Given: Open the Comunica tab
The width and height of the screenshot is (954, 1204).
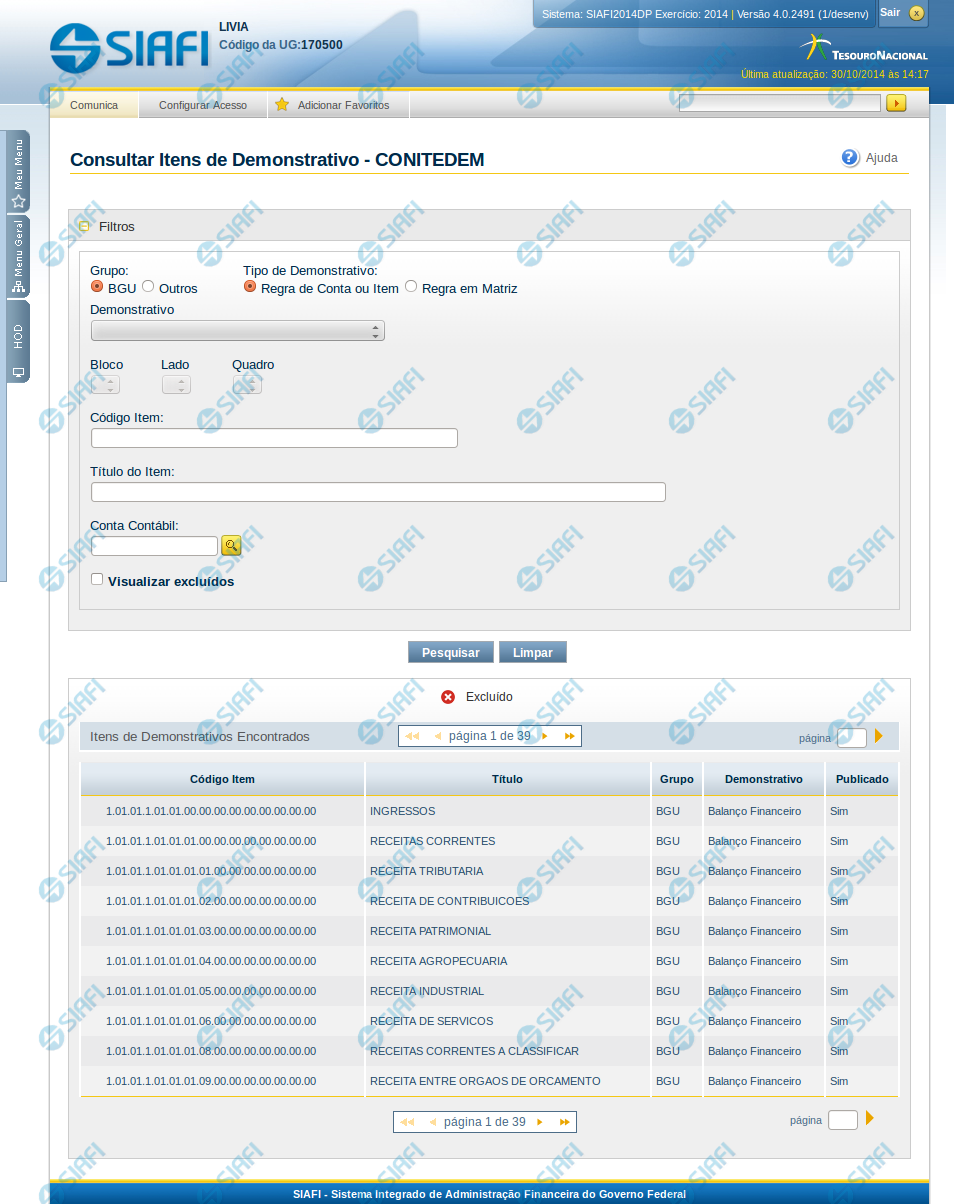Looking at the screenshot, I should pyautogui.click(x=94, y=105).
